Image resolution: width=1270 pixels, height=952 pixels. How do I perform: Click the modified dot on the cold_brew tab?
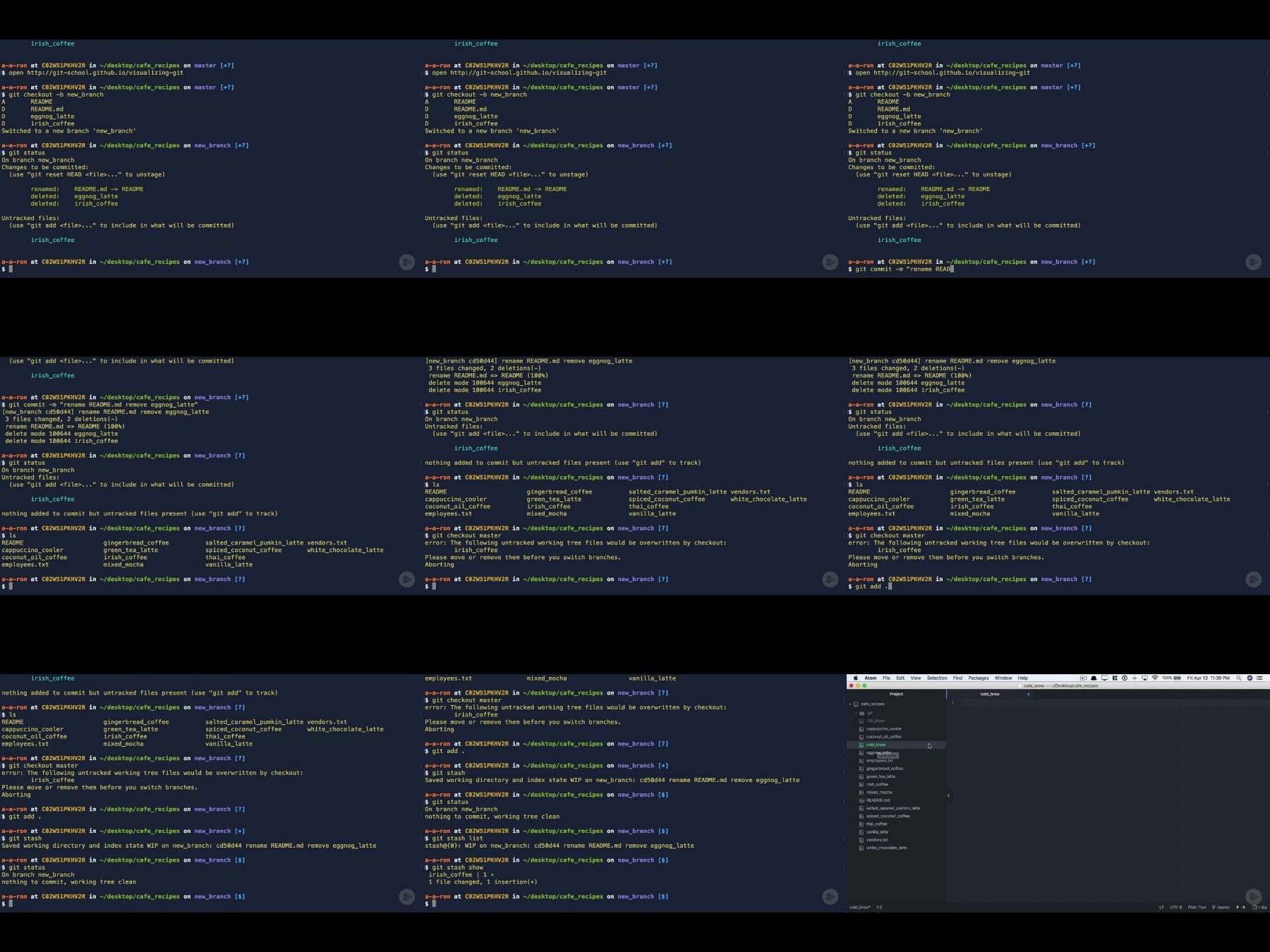coord(1029,694)
